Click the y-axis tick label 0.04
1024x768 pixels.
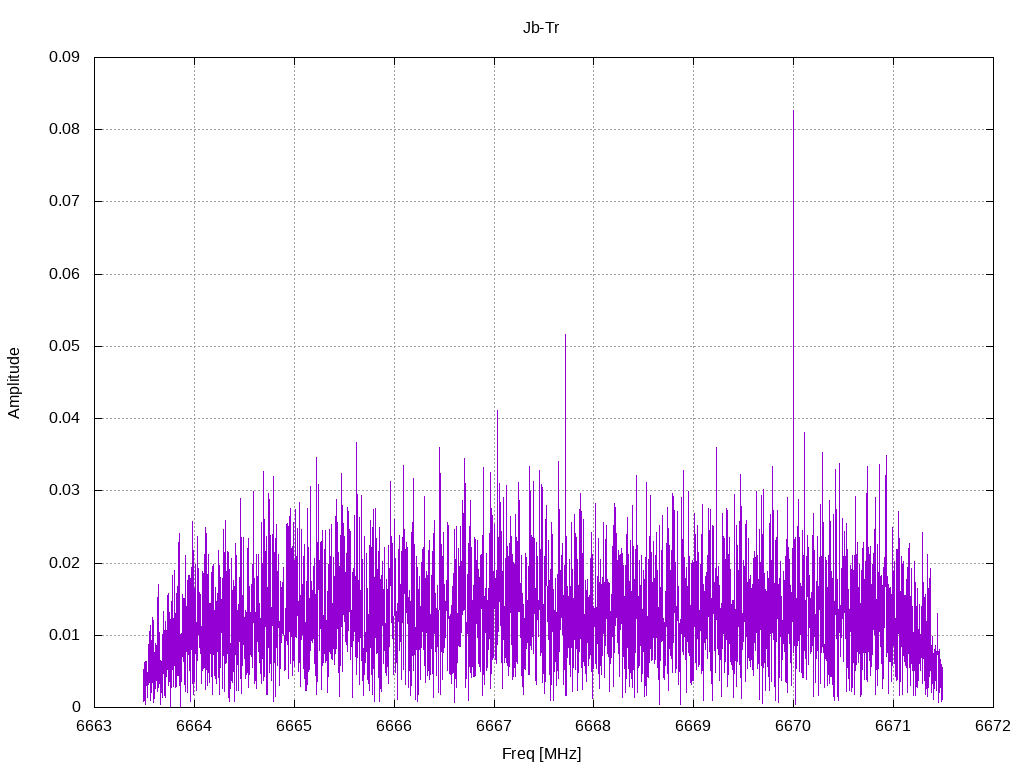(x=65, y=417)
